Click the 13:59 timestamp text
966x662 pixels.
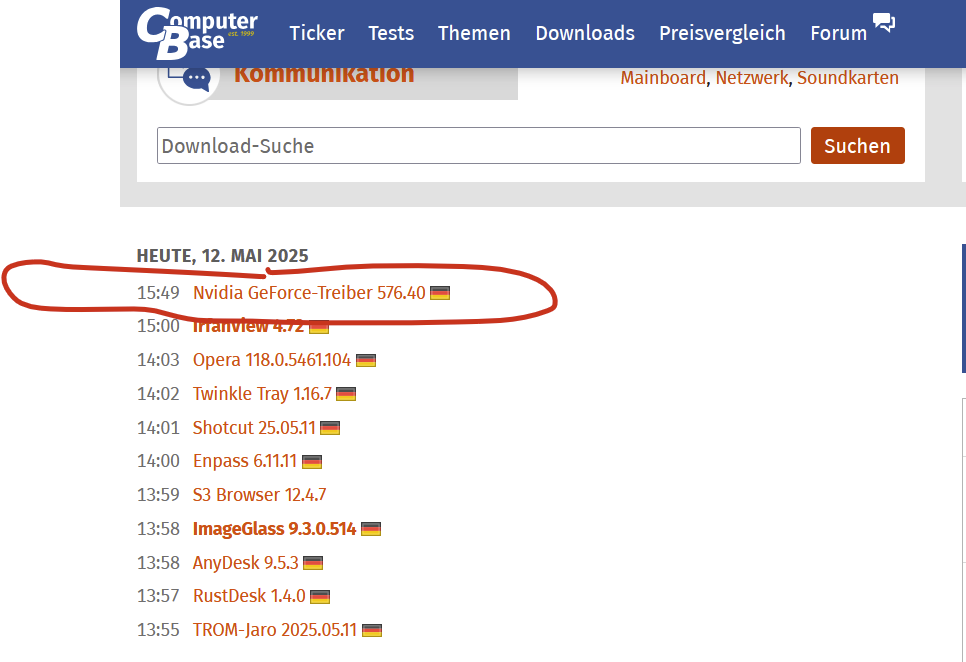coord(158,494)
